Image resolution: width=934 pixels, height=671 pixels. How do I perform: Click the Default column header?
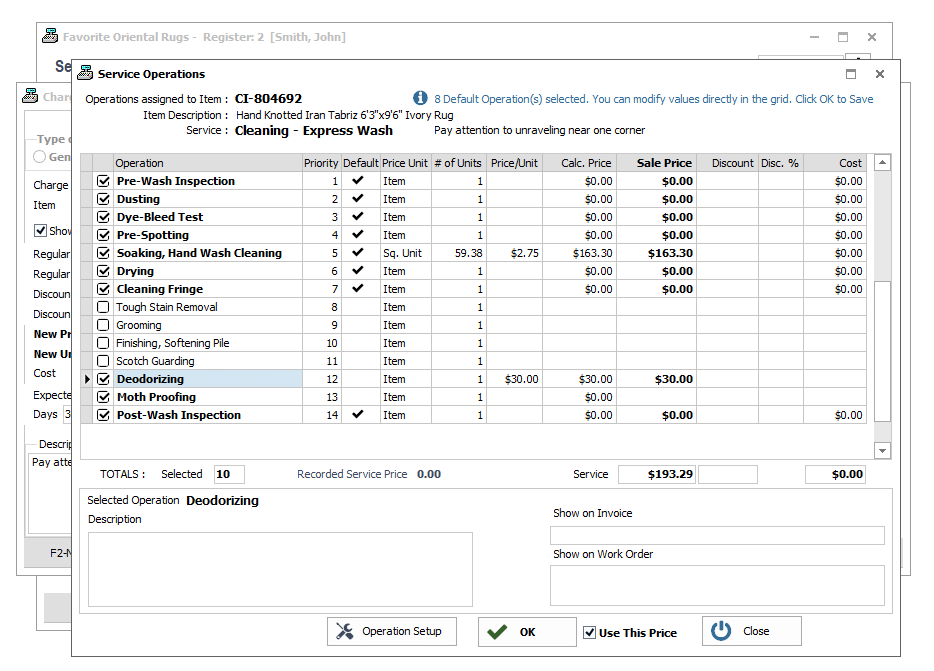(x=360, y=163)
